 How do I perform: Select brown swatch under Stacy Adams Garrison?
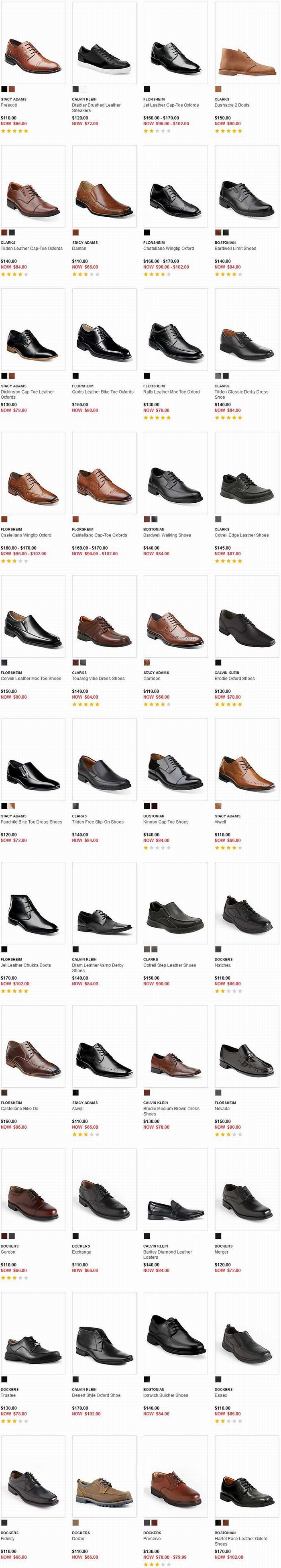point(147,662)
